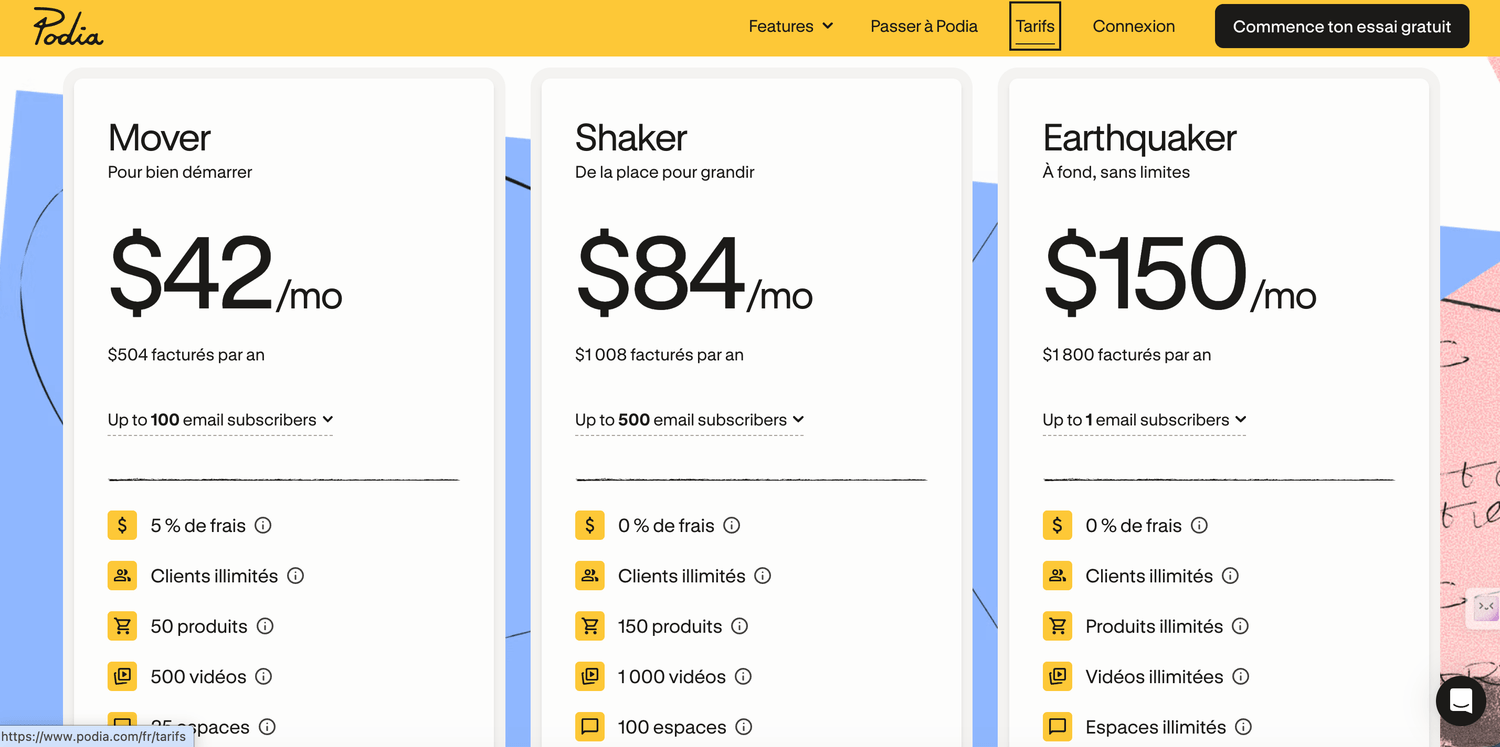Click info icon beside Earthquaker's Clients illimités
The height and width of the screenshot is (747, 1500).
click(x=1230, y=576)
